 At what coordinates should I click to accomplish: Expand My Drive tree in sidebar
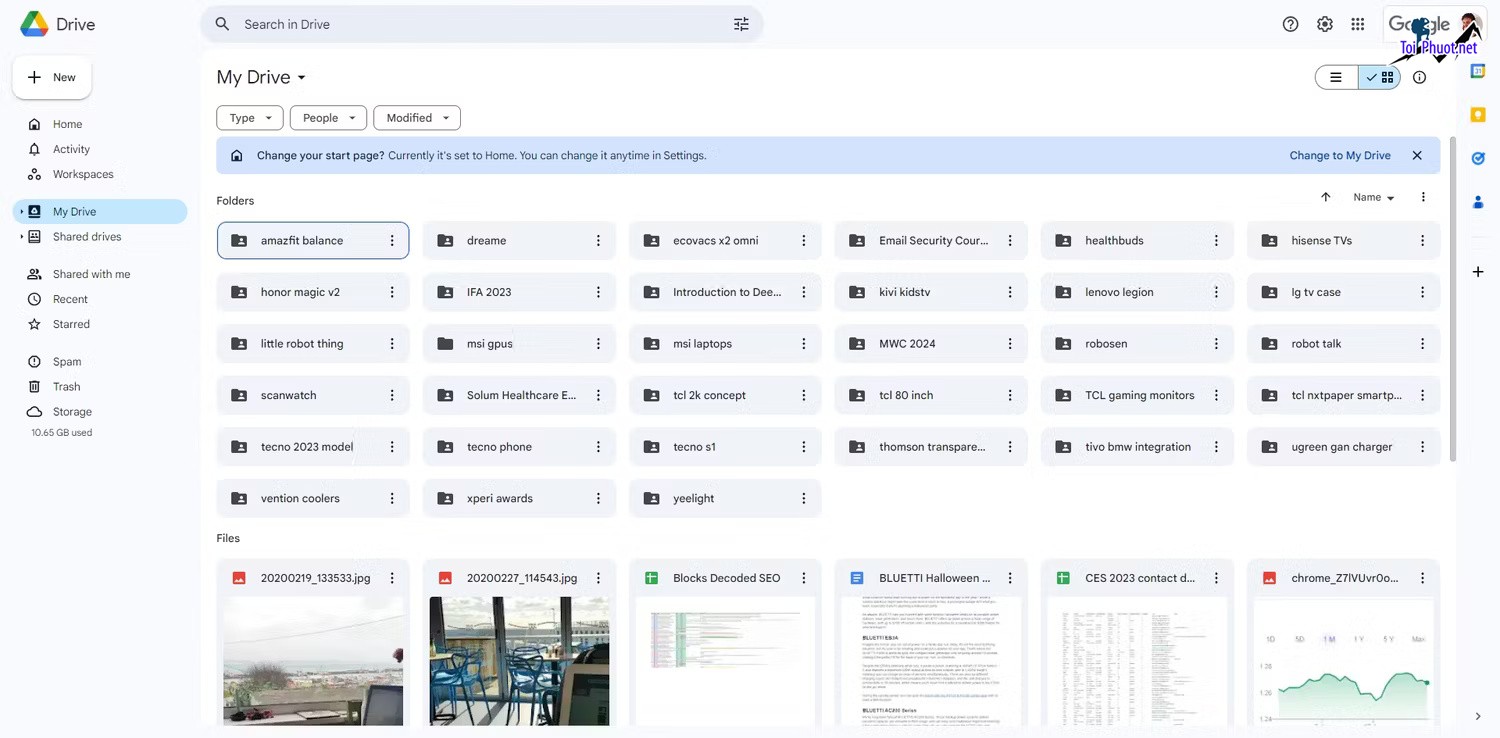[21, 212]
